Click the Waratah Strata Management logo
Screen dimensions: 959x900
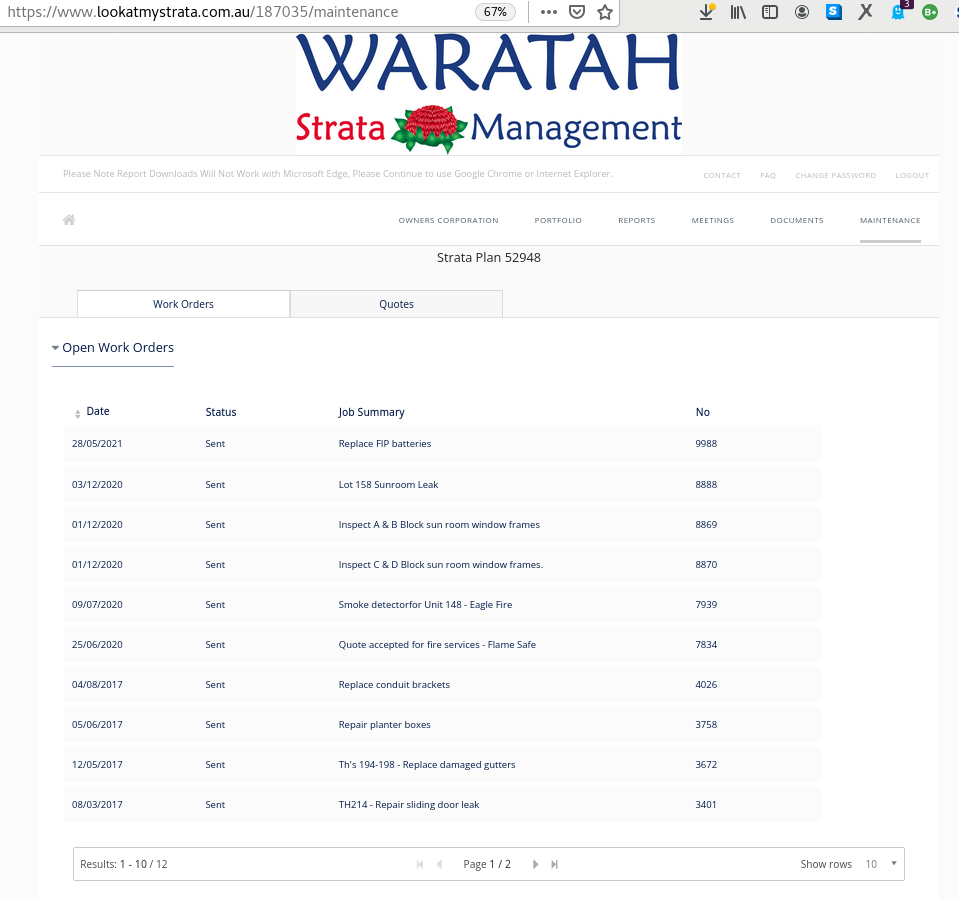pyautogui.click(x=489, y=93)
